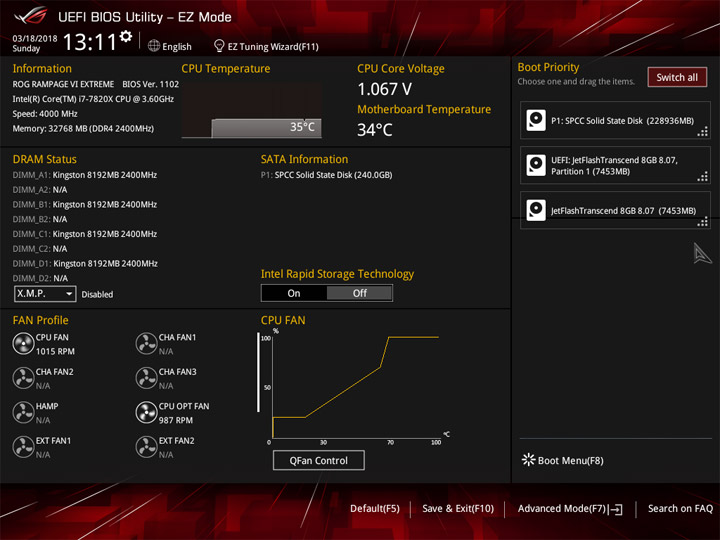
Task: Select UEFI: JetFlashTranscend Partition 1 boot entry
Action: pyautogui.click(x=615, y=165)
